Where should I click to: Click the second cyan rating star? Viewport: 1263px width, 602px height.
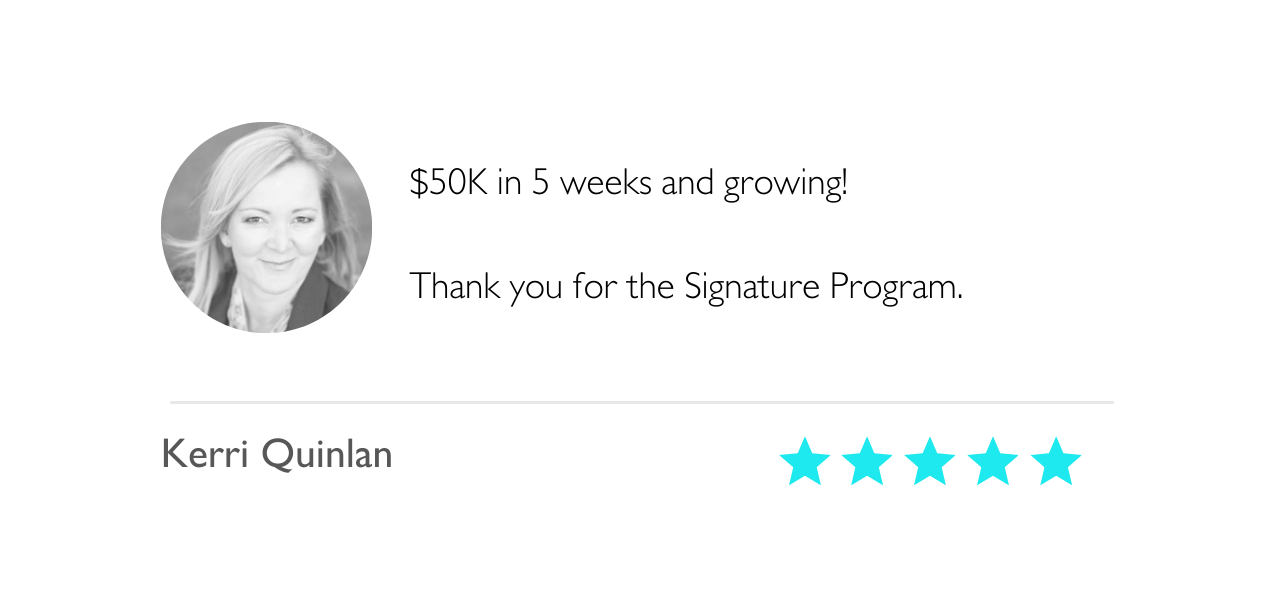[867, 462]
